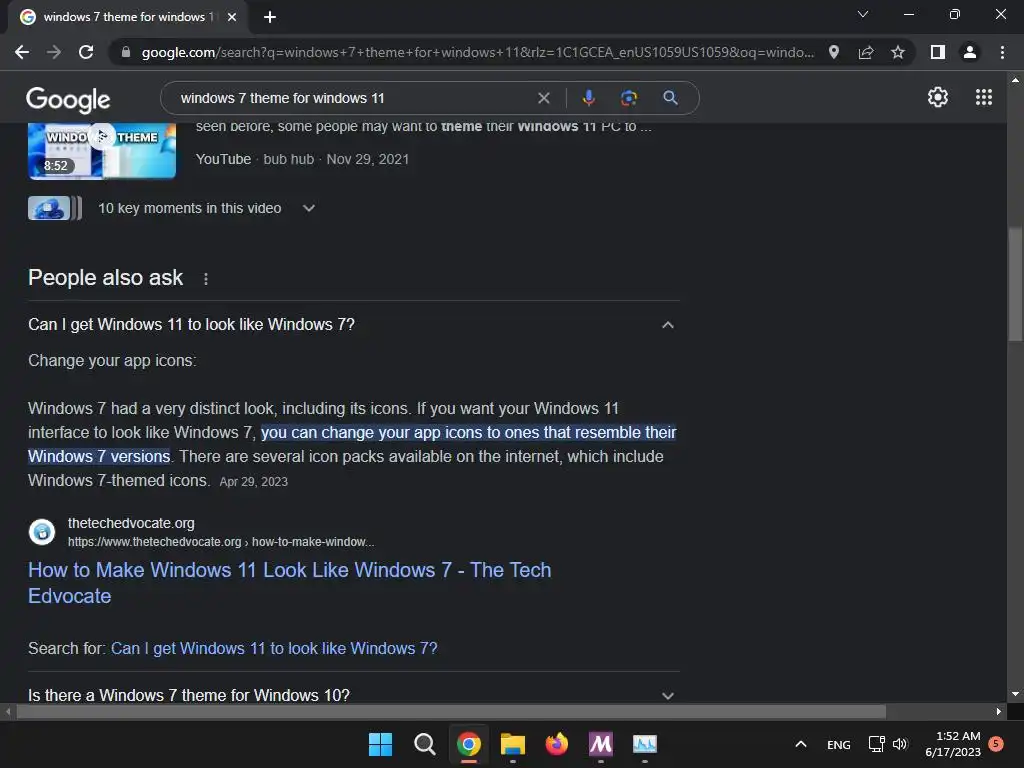Viewport: 1024px width, 768px height.
Task: Open the clock and date 1:52 AM
Action: coord(953,744)
